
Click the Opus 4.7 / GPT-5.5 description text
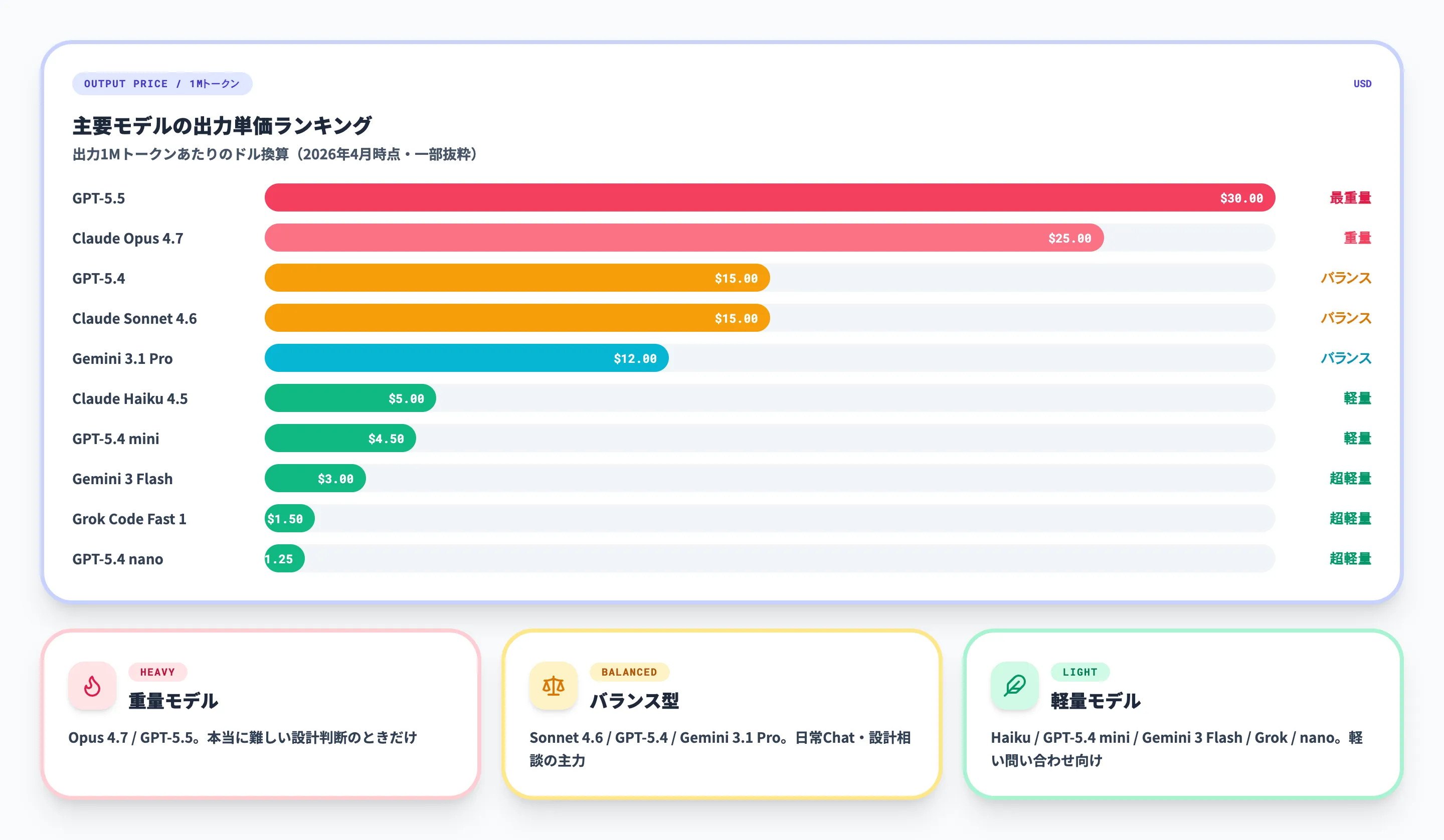243,737
